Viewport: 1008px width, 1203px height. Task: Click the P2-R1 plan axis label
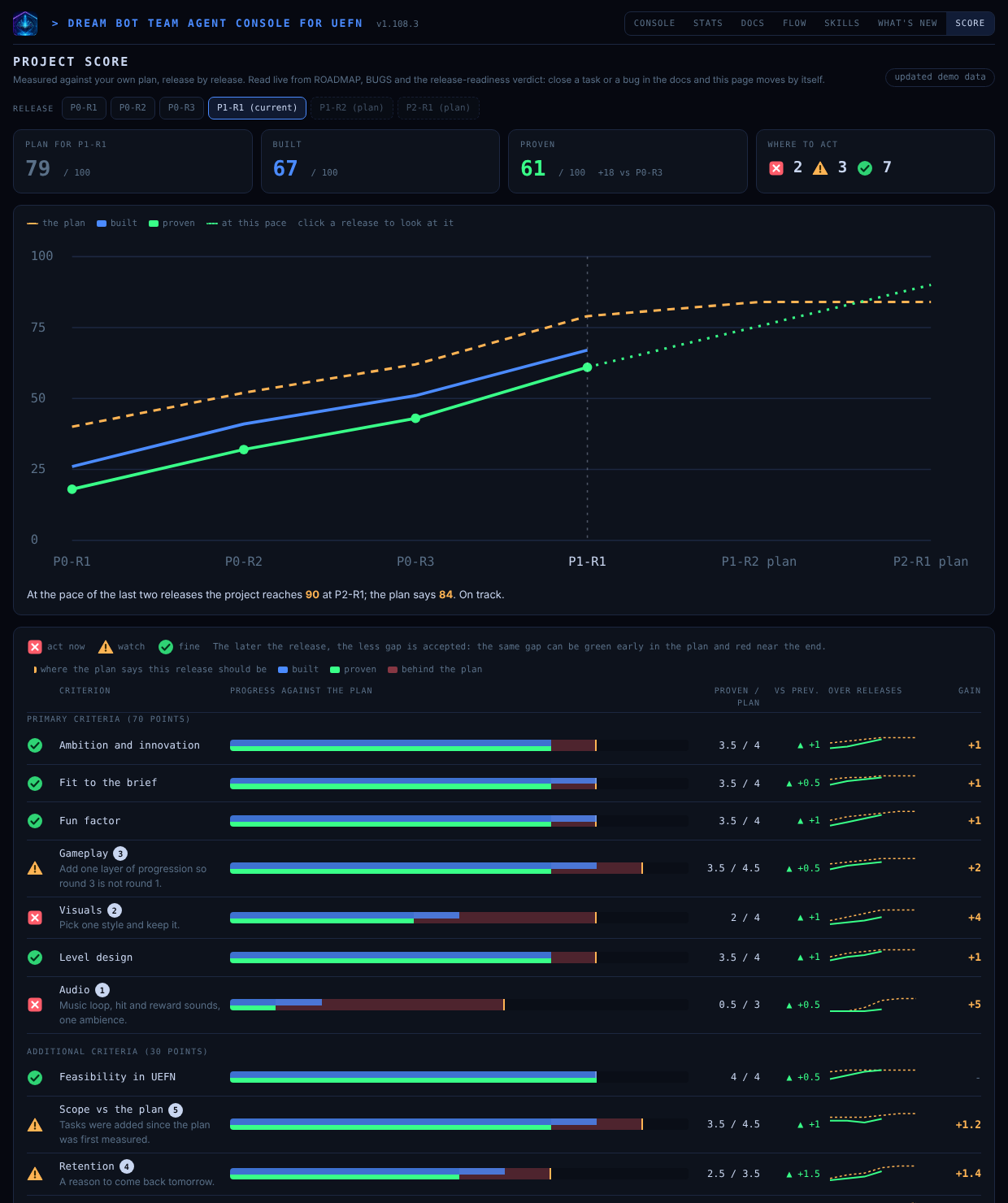point(931,562)
